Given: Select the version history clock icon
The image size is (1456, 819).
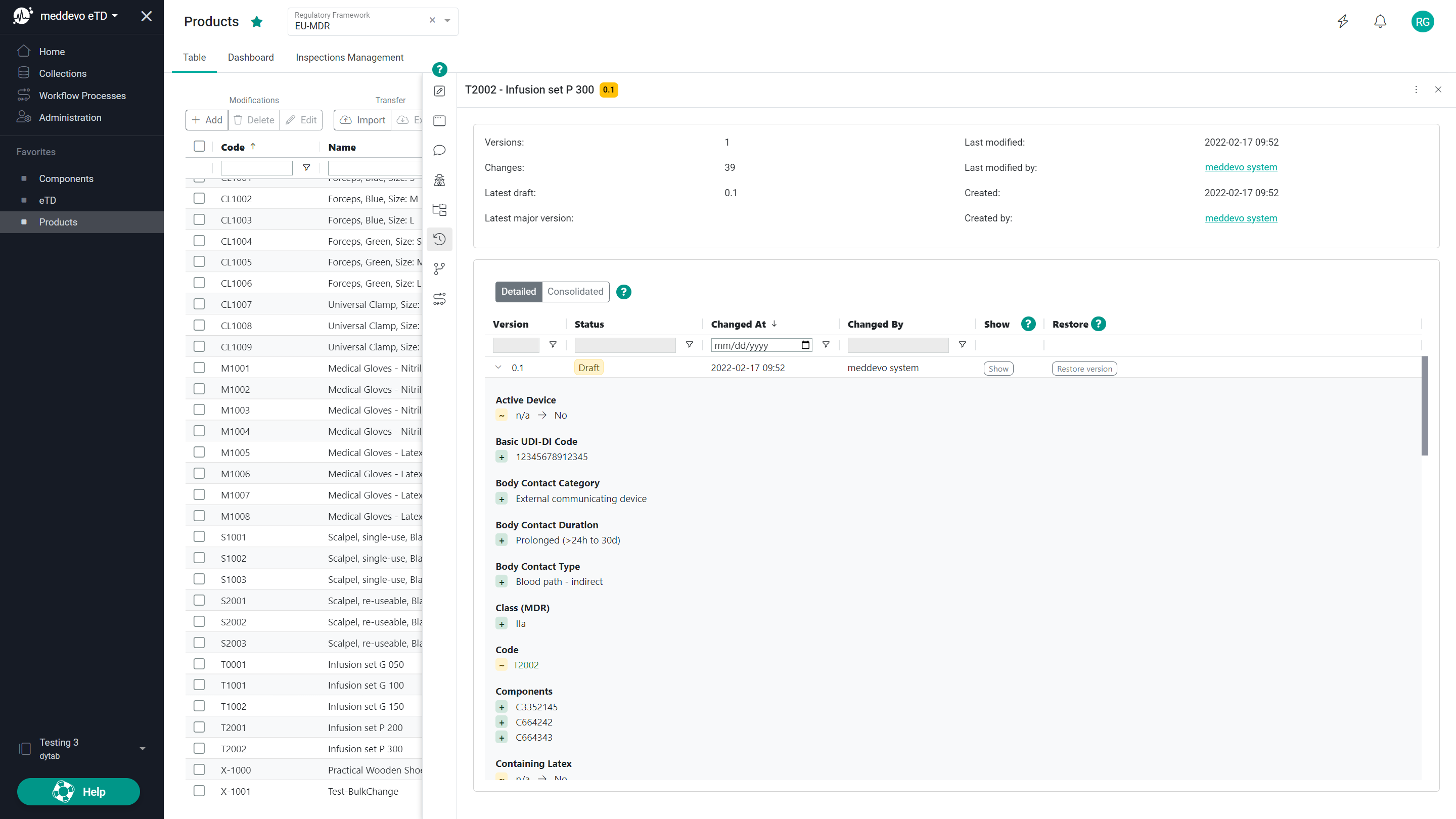Looking at the screenshot, I should pyautogui.click(x=439, y=239).
